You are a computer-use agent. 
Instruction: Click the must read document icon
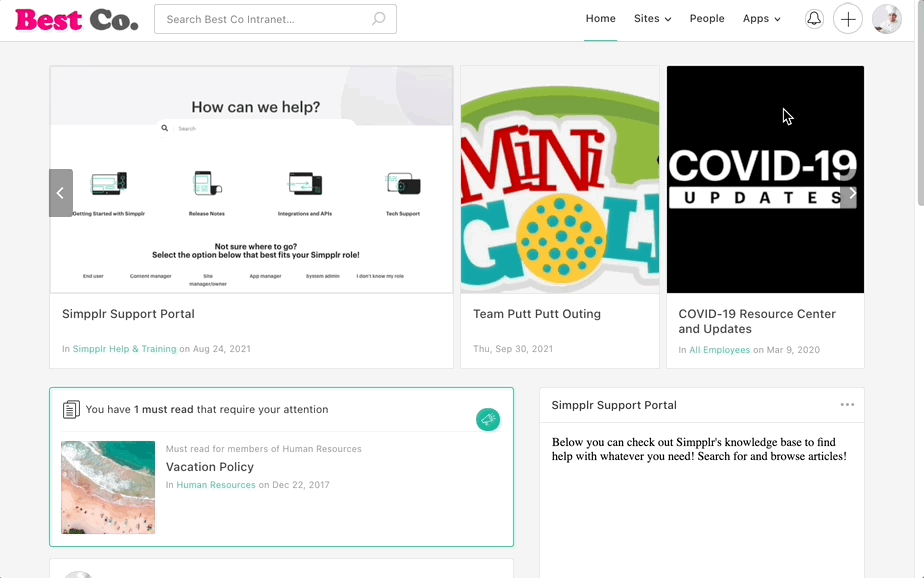point(71,409)
